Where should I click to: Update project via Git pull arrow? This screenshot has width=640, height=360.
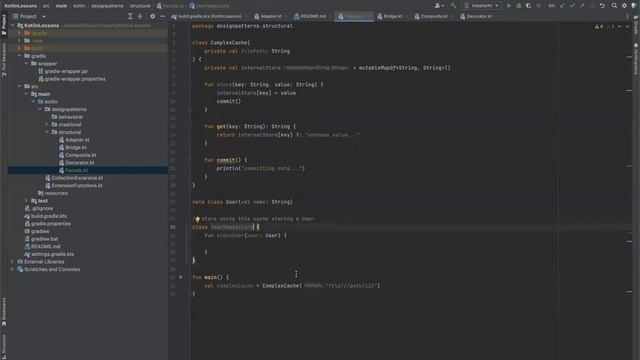(x=562, y=6)
